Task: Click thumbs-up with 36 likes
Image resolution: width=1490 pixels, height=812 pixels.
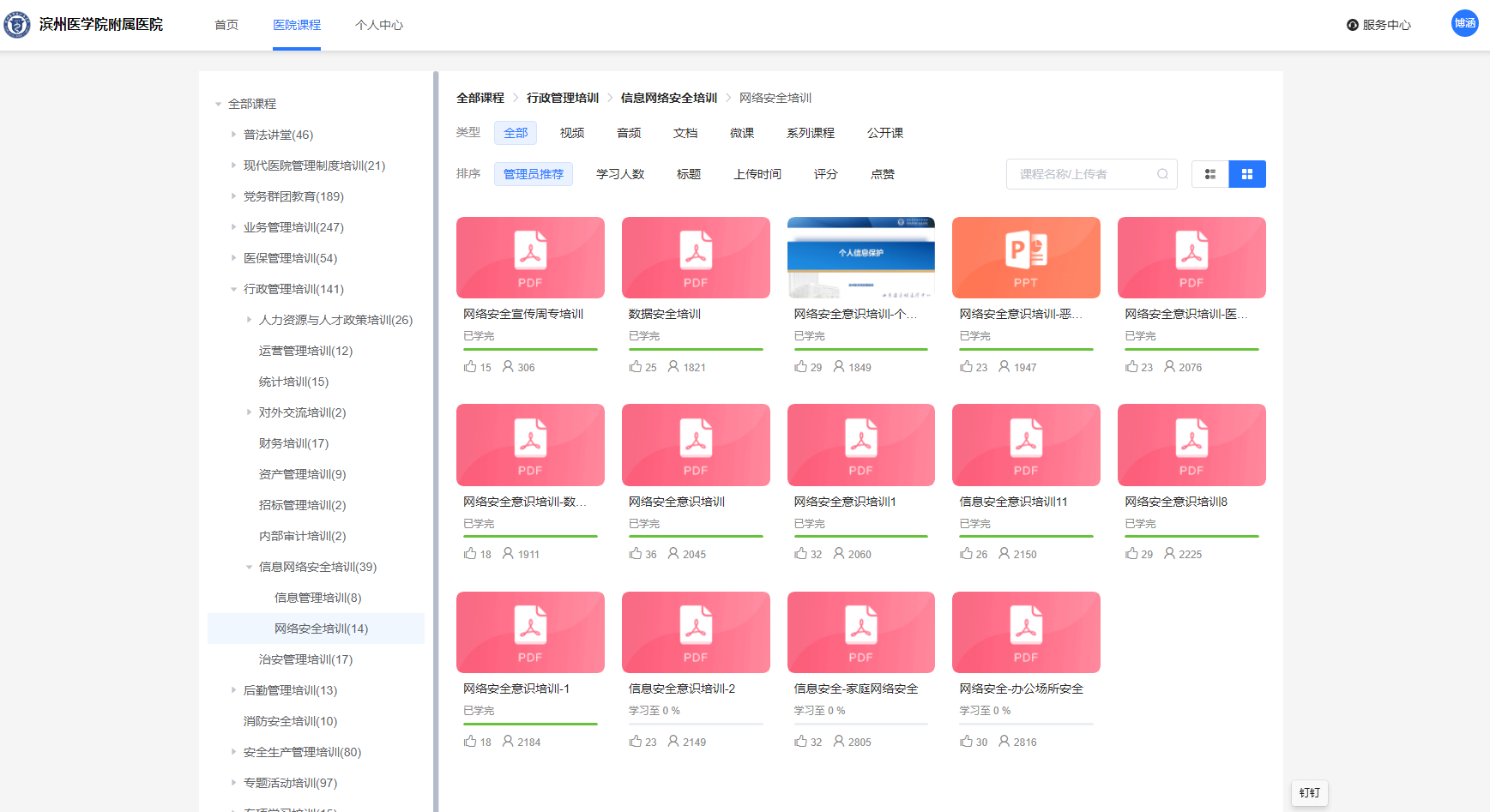Action: [636, 554]
